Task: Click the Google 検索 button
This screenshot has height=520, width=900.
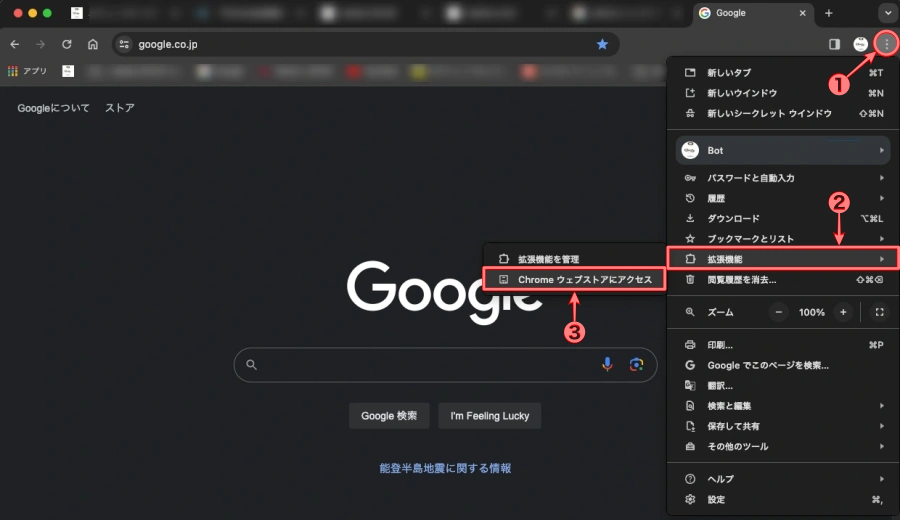Action: (389, 416)
